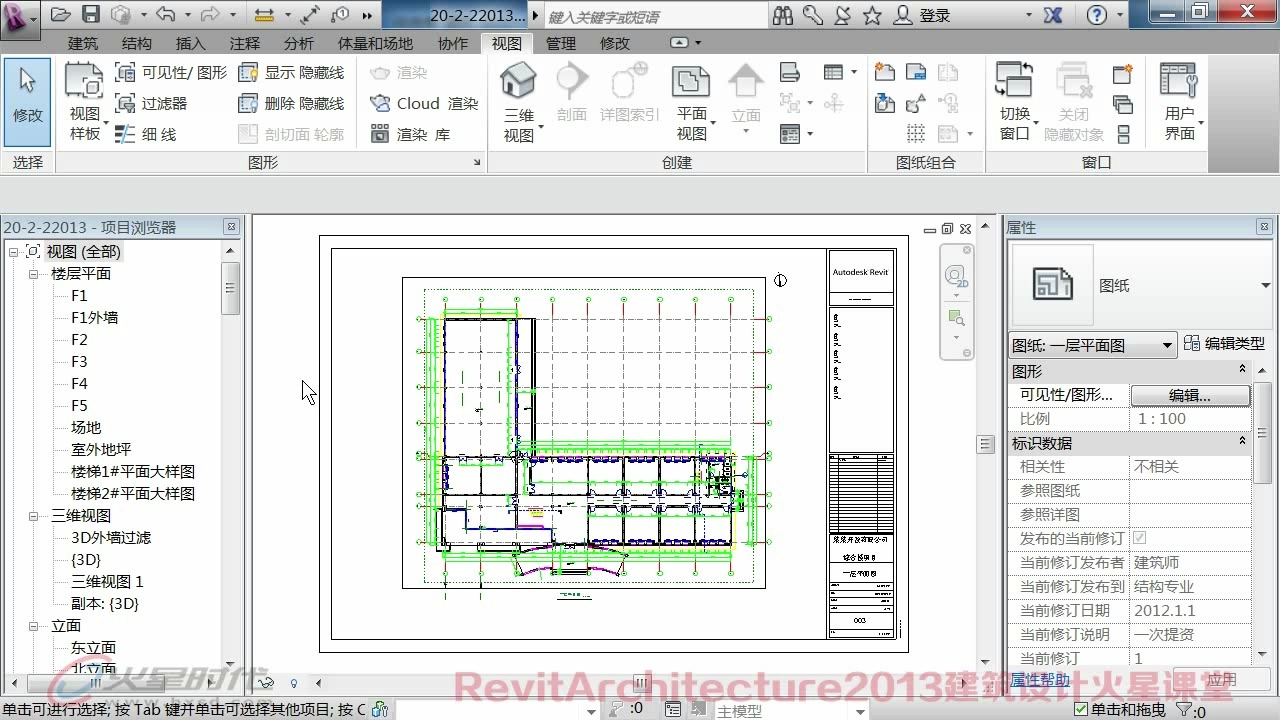The height and width of the screenshot is (720, 1280).
Task: Click the Undo arrow icon
Action: point(166,15)
